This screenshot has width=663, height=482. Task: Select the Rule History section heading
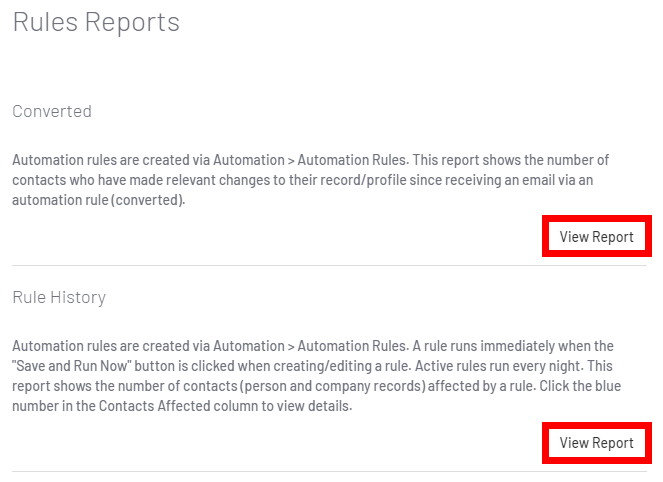(x=59, y=297)
